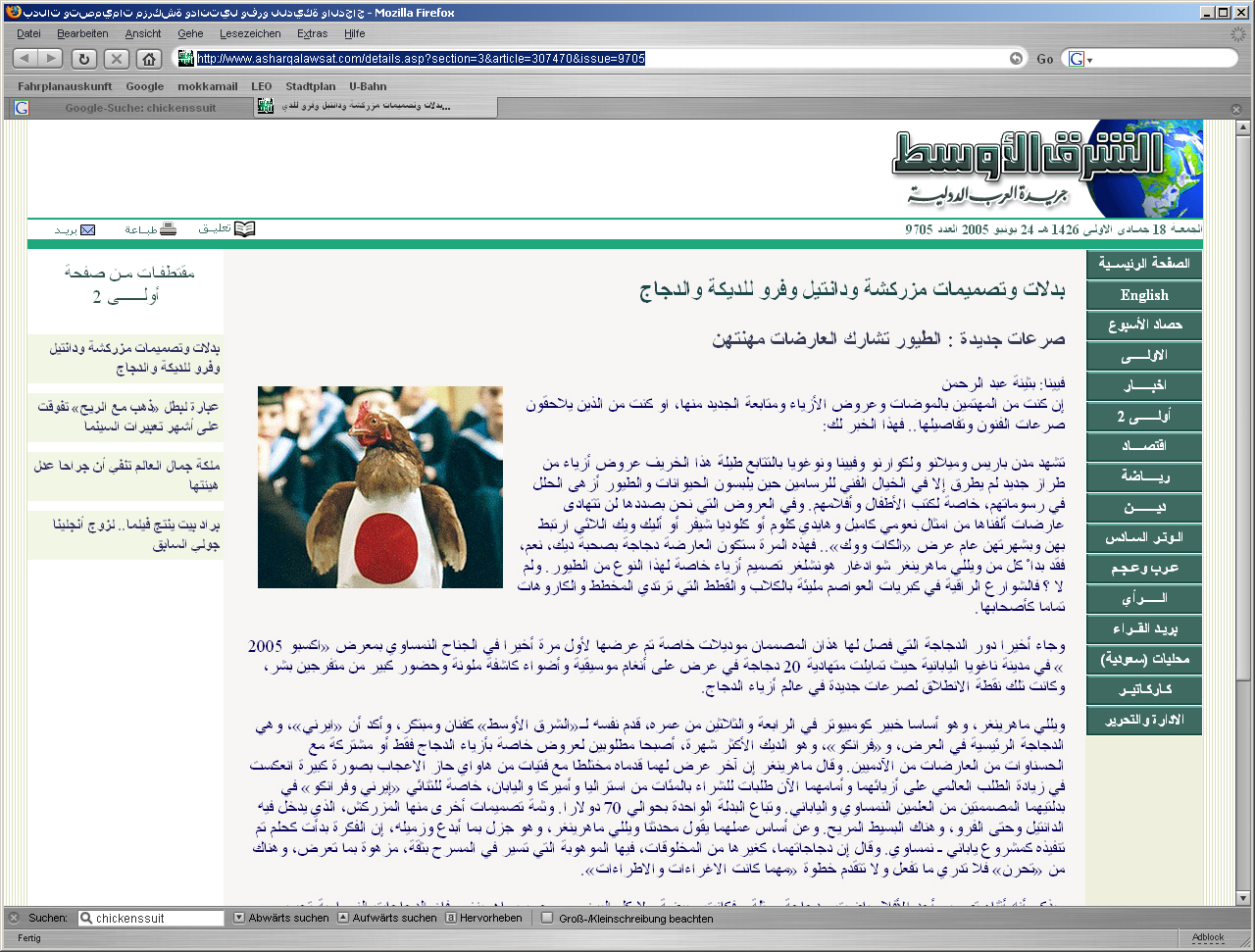This screenshot has width=1255, height=952.
Task: Click the chicken in costume article photo
Action: click(380, 487)
